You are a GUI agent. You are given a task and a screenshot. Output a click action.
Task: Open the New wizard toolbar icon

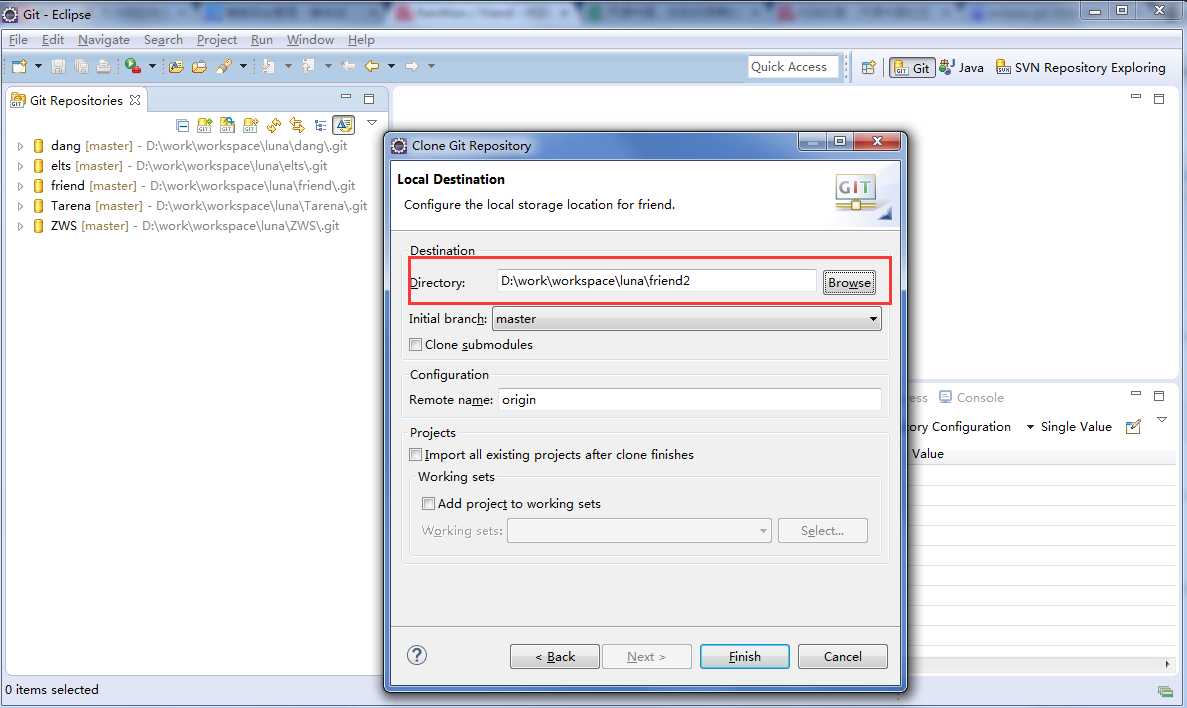pyautogui.click(x=19, y=67)
